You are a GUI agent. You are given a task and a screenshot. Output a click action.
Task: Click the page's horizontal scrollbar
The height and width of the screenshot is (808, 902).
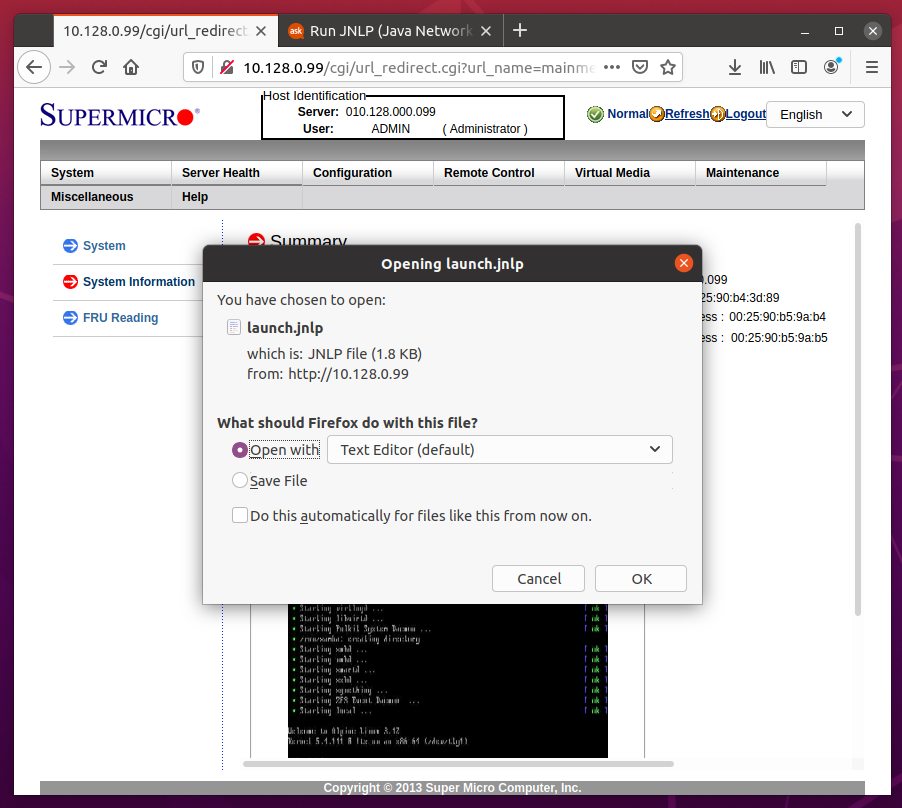458,764
